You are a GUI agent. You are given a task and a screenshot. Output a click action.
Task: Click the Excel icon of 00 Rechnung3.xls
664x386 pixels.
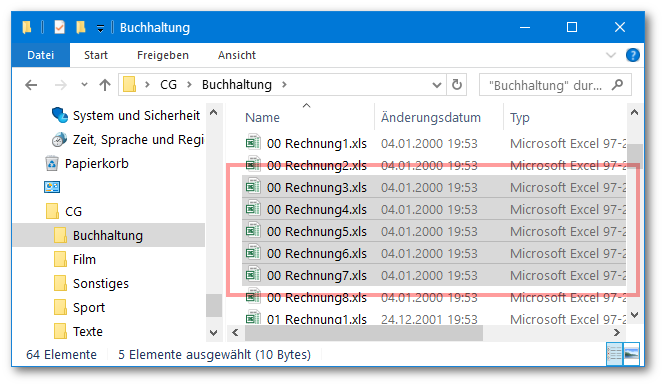click(x=253, y=187)
